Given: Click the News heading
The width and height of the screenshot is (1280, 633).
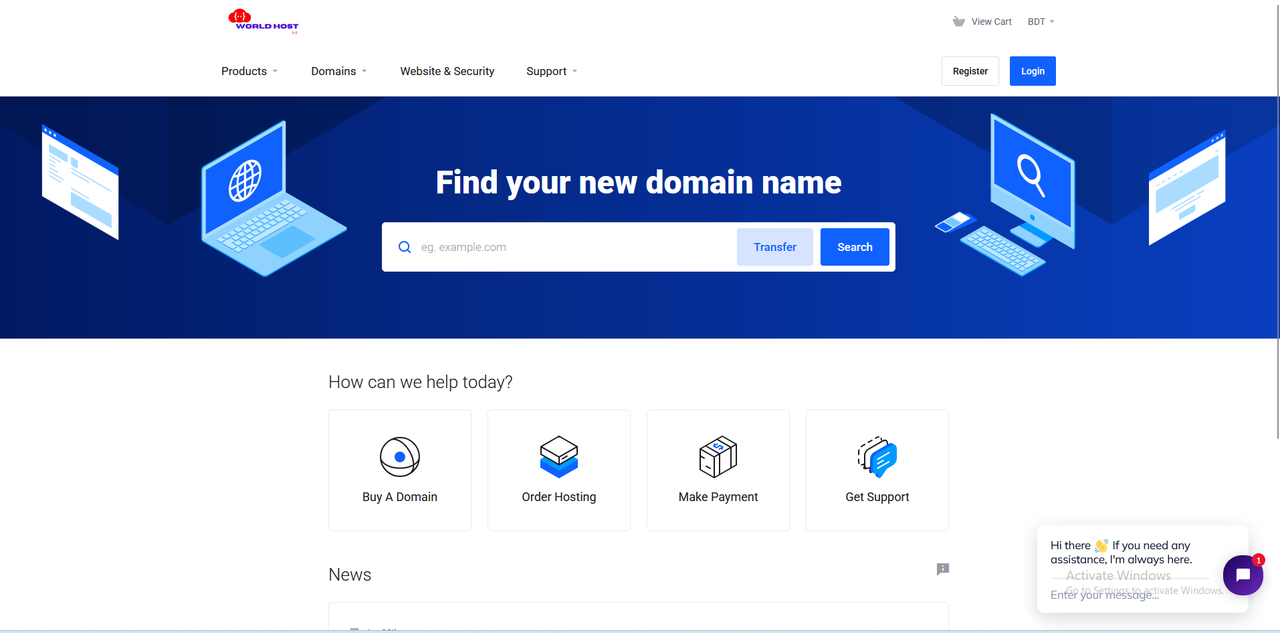Looking at the screenshot, I should (350, 575).
